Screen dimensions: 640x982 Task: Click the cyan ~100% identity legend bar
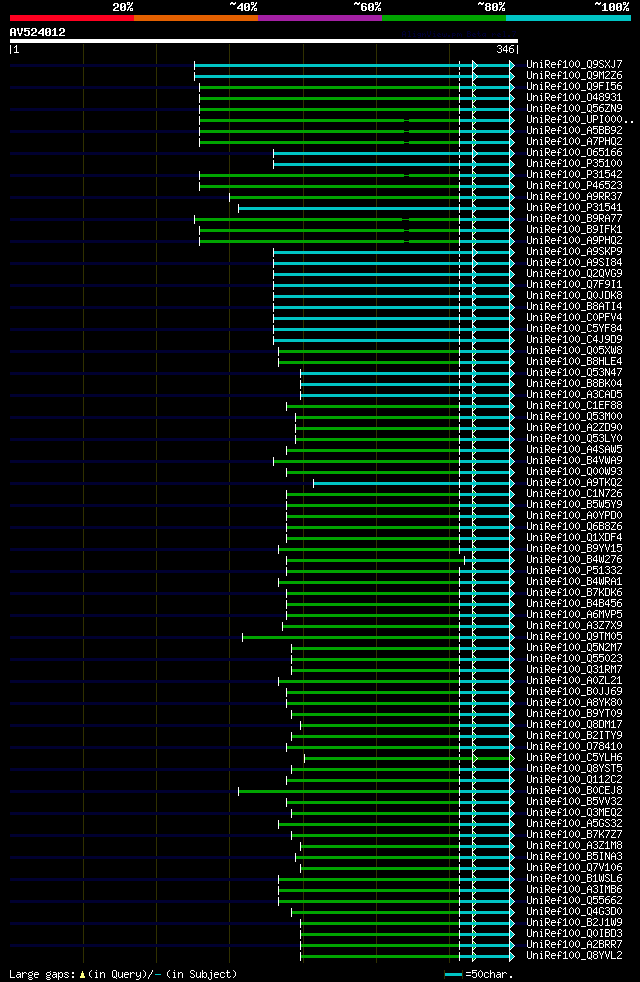pyautogui.click(x=568, y=18)
